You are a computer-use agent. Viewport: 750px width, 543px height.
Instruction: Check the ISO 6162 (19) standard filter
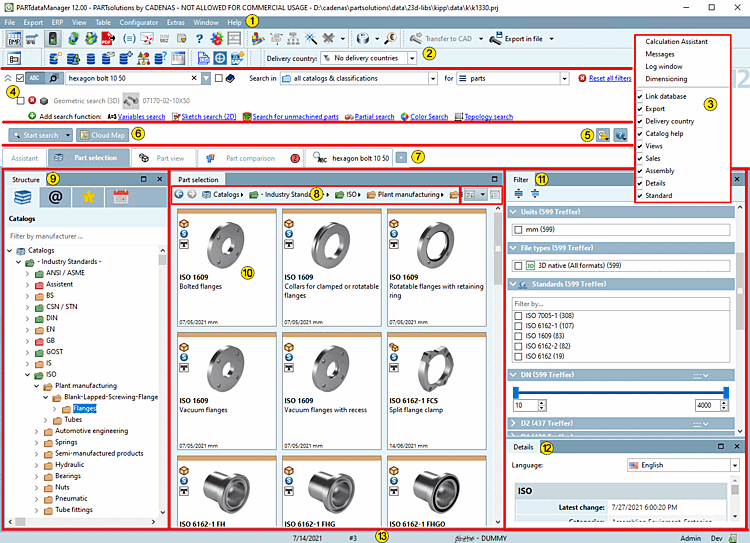(518, 356)
